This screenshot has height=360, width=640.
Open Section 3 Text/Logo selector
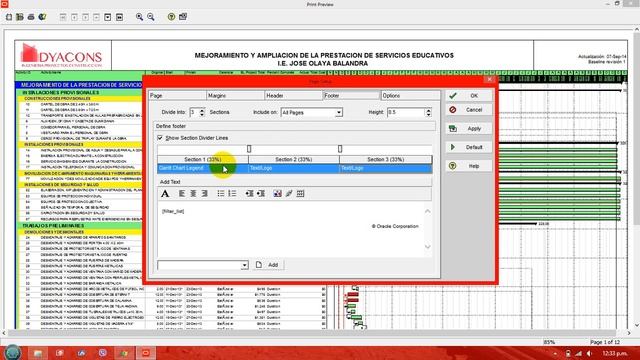click(x=386, y=168)
